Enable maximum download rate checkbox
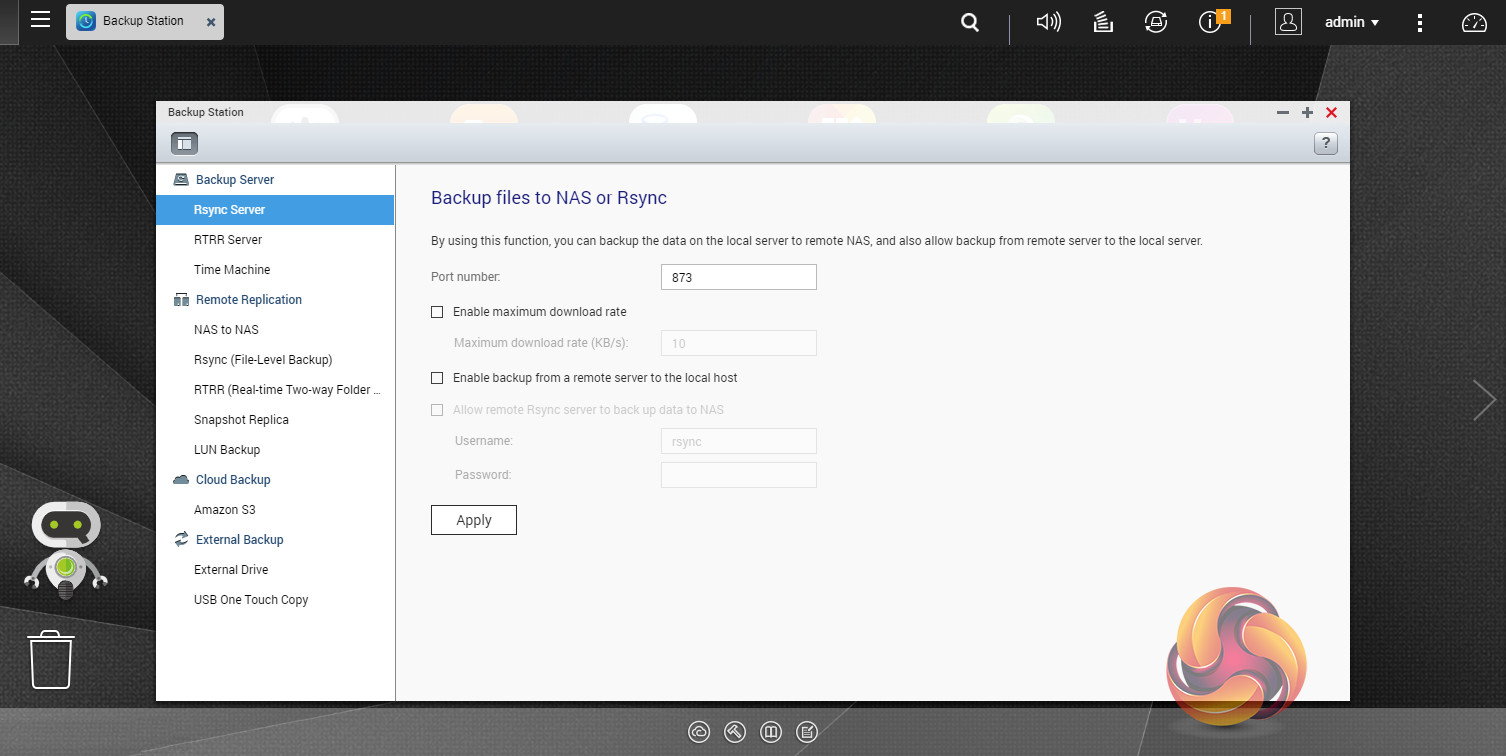1506x756 pixels. [437, 312]
